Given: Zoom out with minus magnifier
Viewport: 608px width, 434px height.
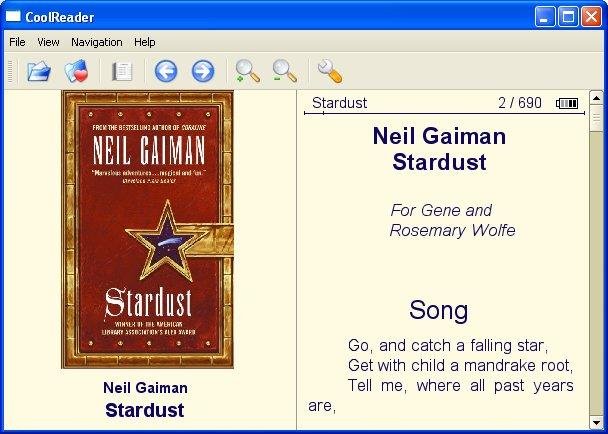Looking at the screenshot, I should point(285,71).
